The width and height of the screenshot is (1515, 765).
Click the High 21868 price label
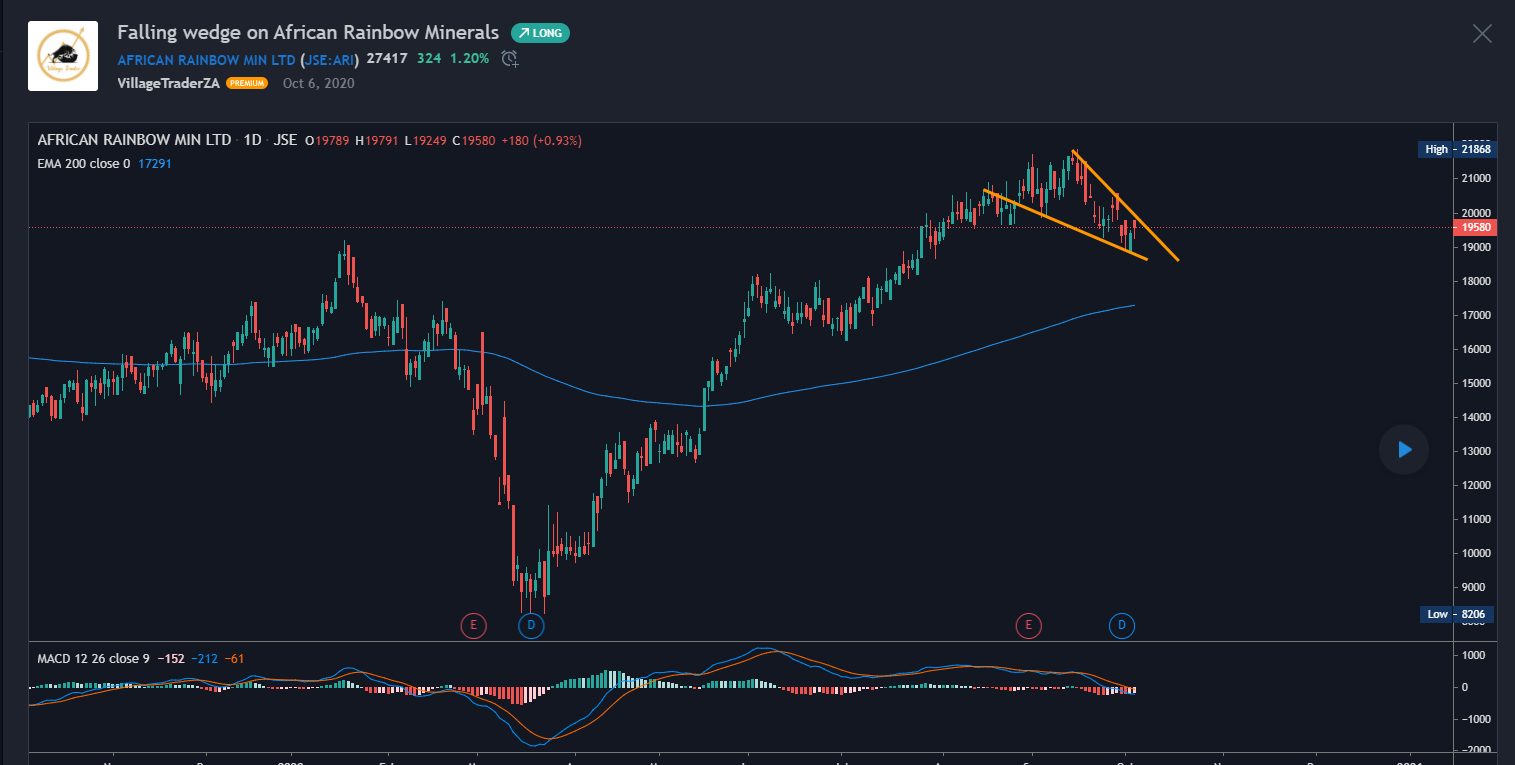1456,149
